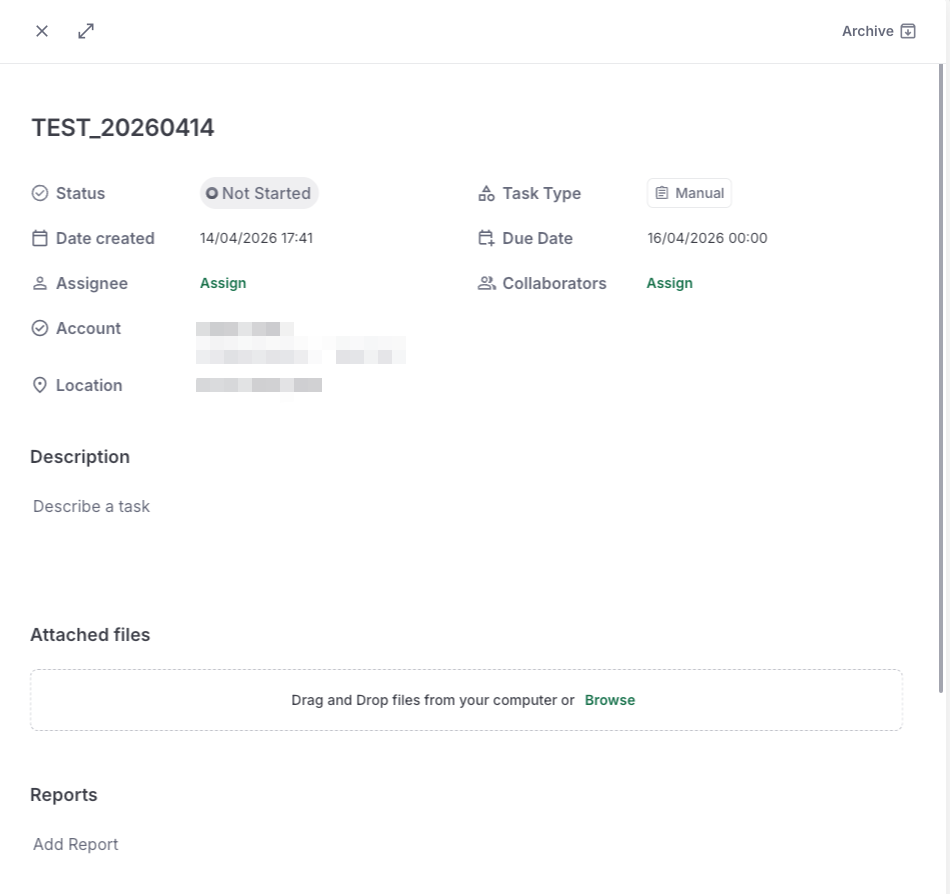Viewport: 950px width, 894px height.
Task: Click the Location pin icon
Action: coord(39,385)
